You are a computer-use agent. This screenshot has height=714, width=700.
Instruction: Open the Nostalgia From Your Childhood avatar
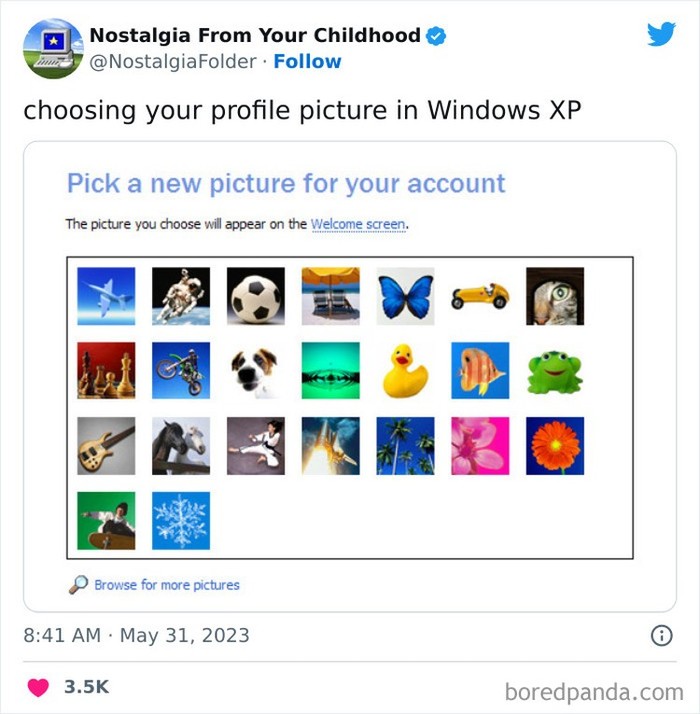(x=53, y=48)
